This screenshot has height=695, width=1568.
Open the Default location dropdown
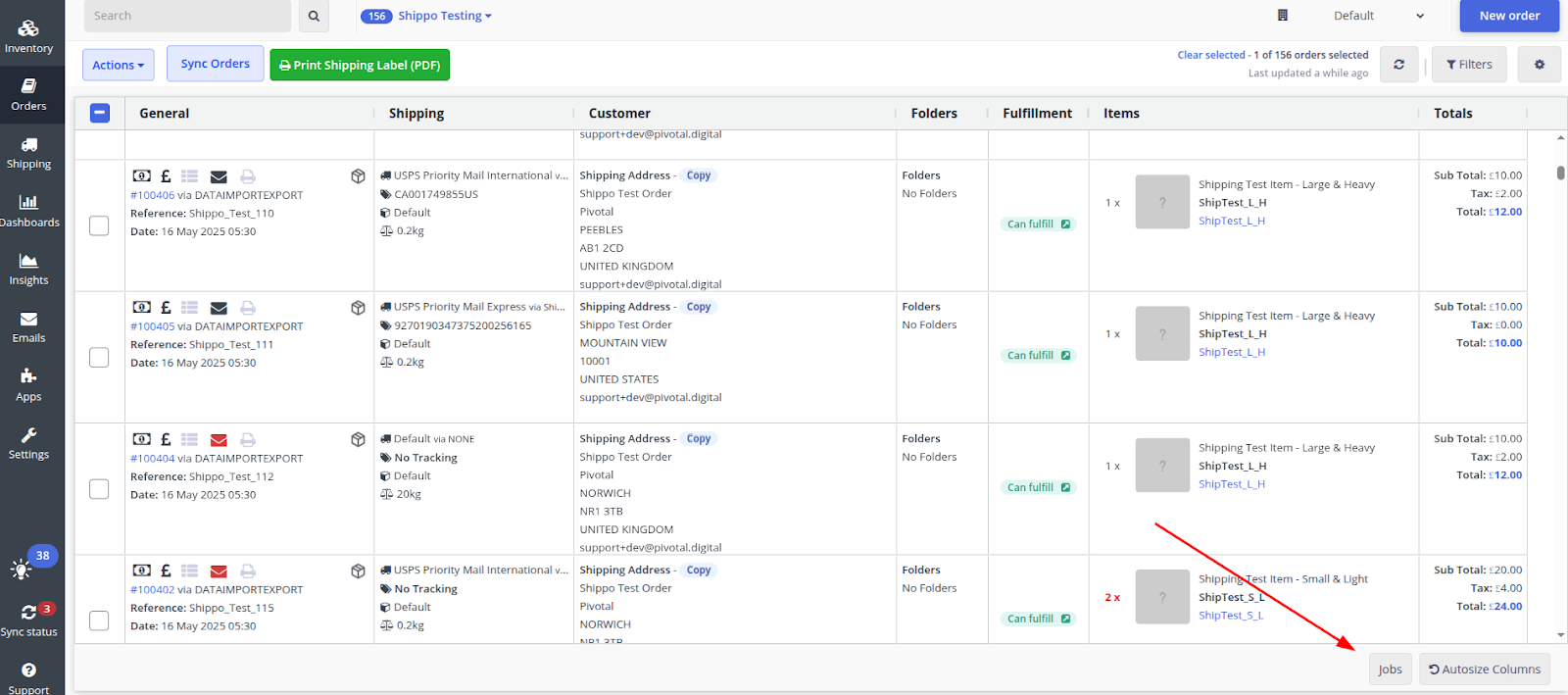(x=1379, y=16)
